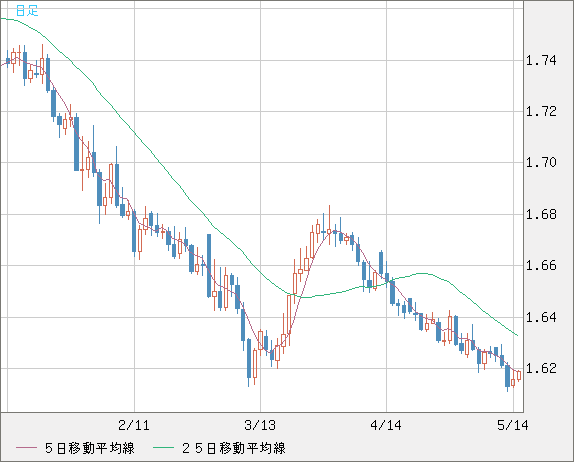Click the 1.64 price axis label
Viewport: 574px width, 462px height.
(541, 317)
